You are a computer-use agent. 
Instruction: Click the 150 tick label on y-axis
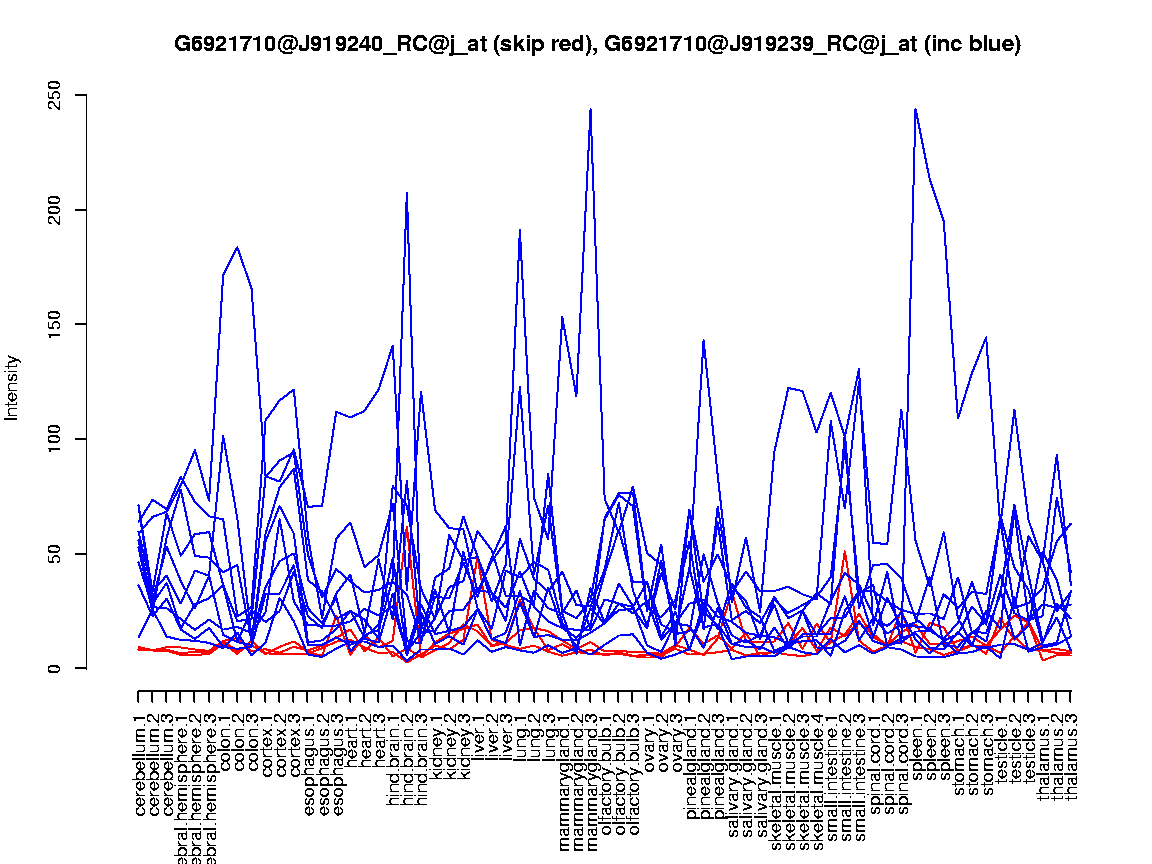coord(66,324)
